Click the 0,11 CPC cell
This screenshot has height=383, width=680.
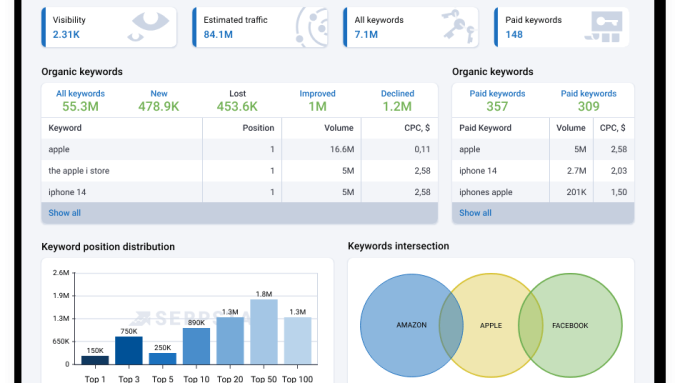(x=422, y=149)
